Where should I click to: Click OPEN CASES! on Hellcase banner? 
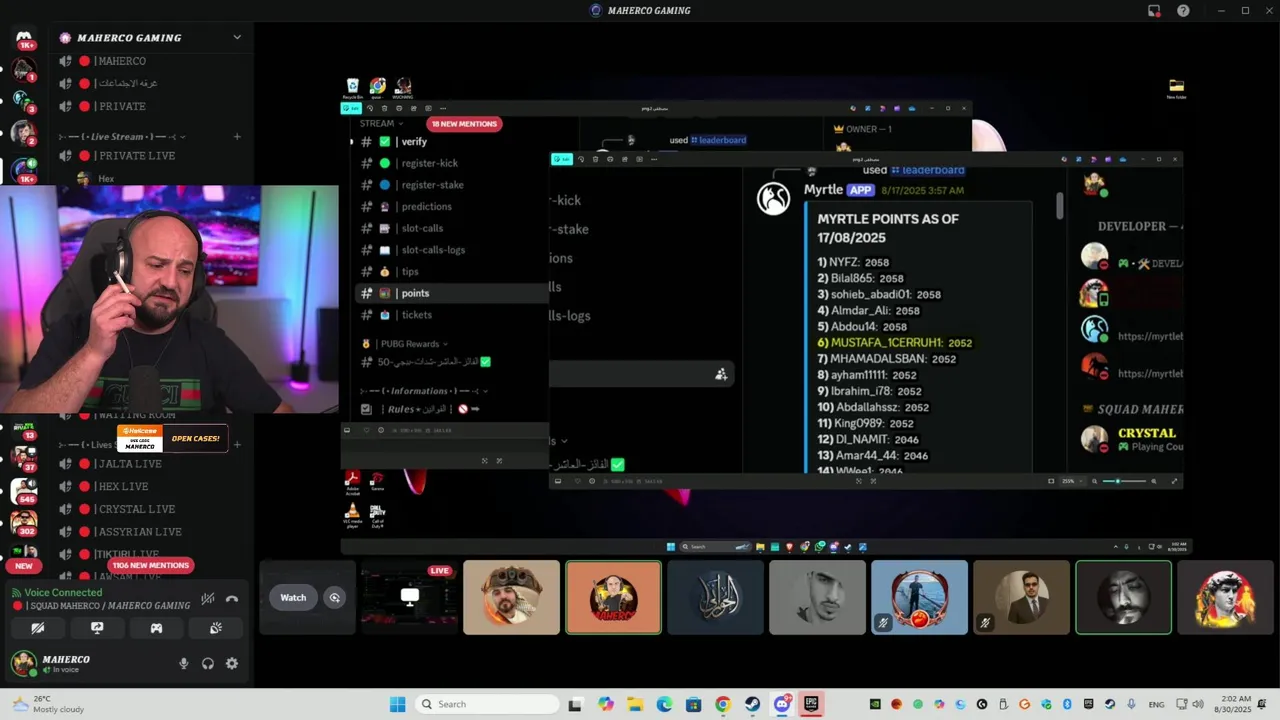click(x=196, y=438)
